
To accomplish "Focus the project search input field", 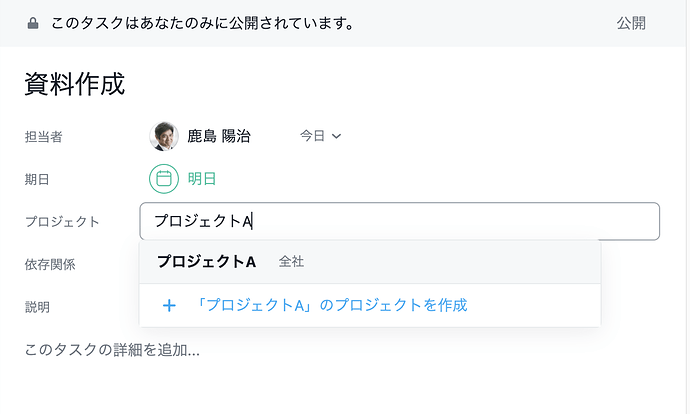I will pyautogui.click(x=400, y=221).
